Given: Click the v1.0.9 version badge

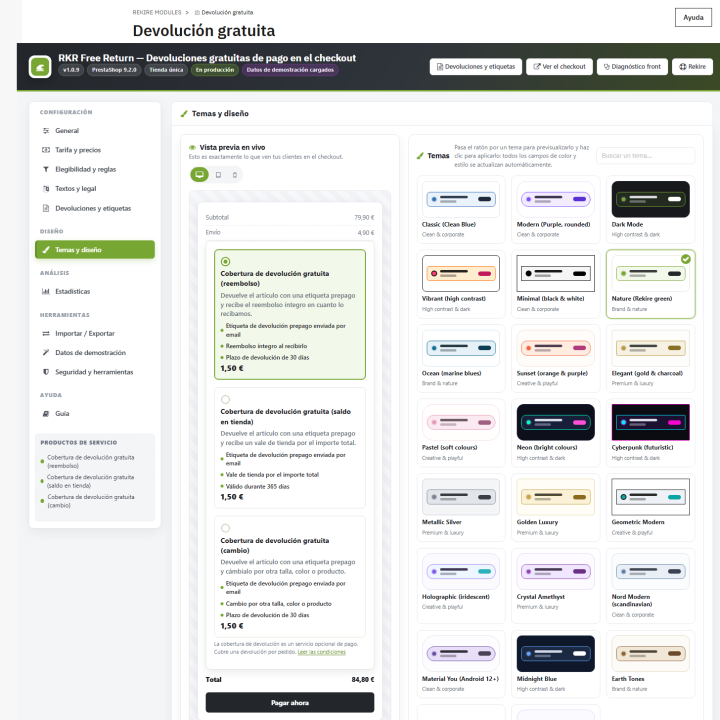Looking at the screenshot, I should pyautogui.click(x=71, y=70).
